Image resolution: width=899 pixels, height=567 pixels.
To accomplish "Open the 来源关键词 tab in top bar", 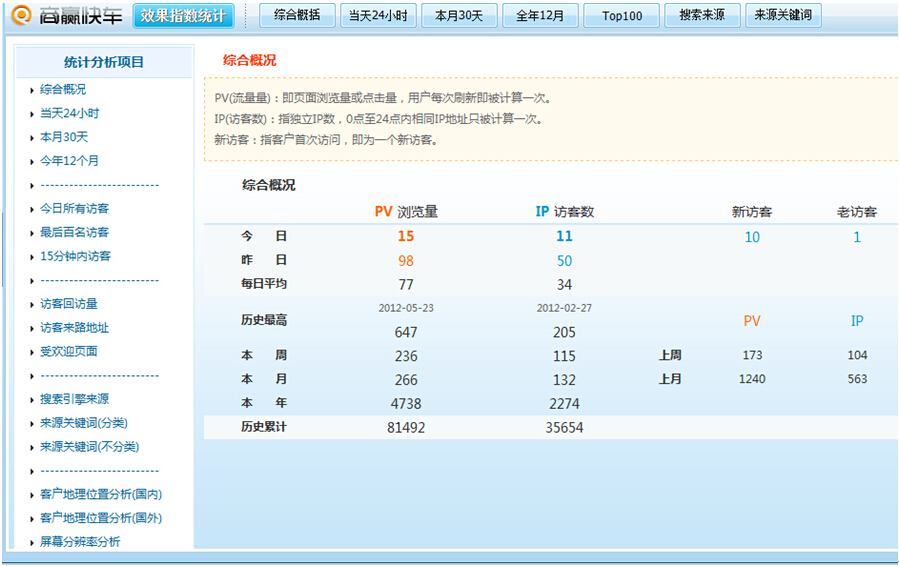I will click(783, 16).
